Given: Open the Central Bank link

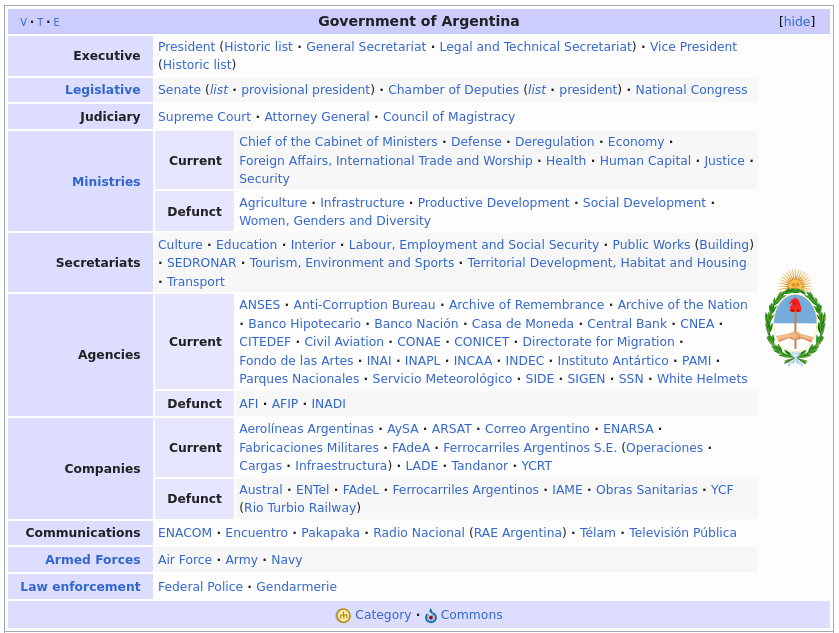Looking at the screenshot, I should 627,324.
